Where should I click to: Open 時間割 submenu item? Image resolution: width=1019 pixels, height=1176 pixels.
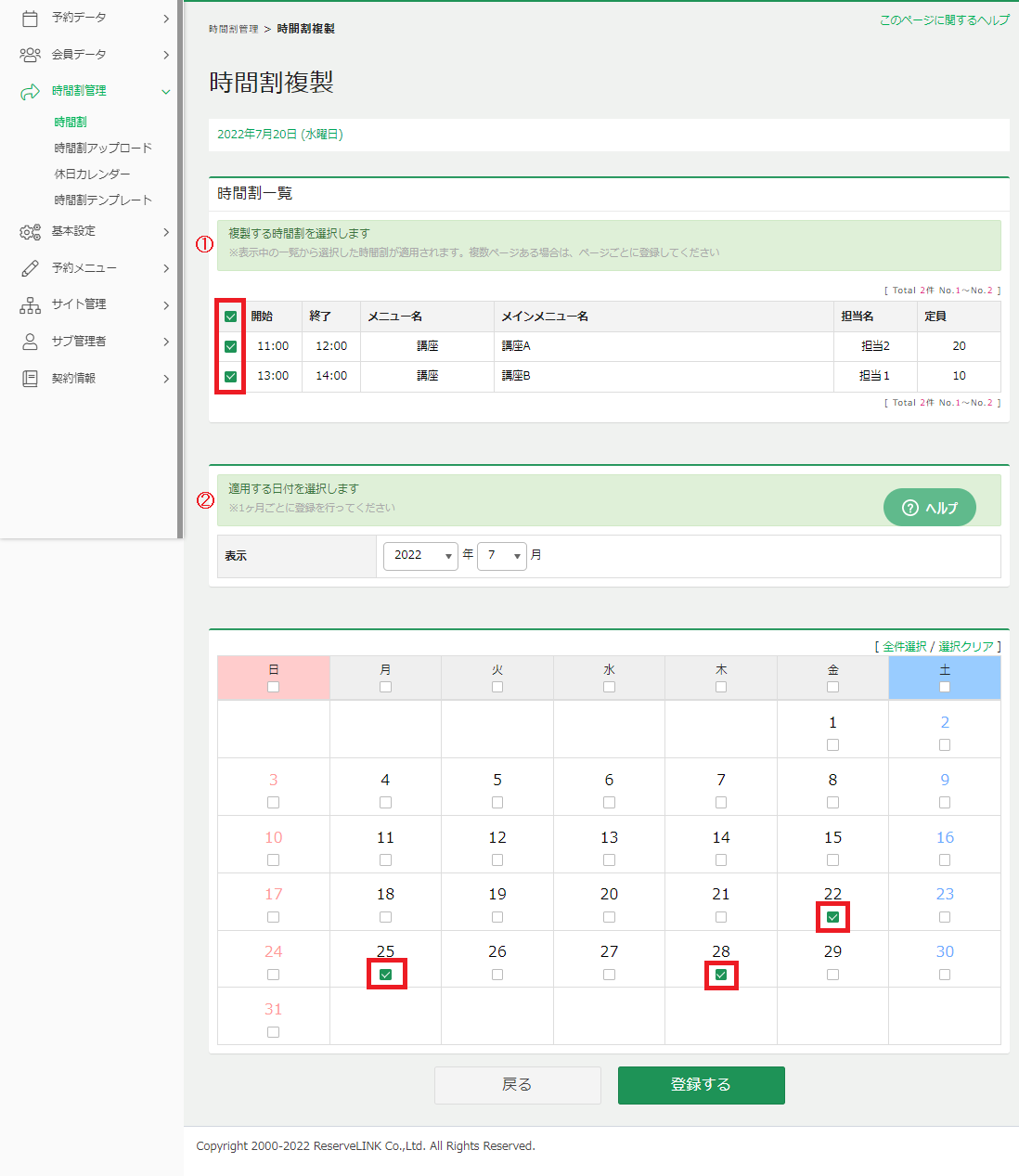coord(71,123)
